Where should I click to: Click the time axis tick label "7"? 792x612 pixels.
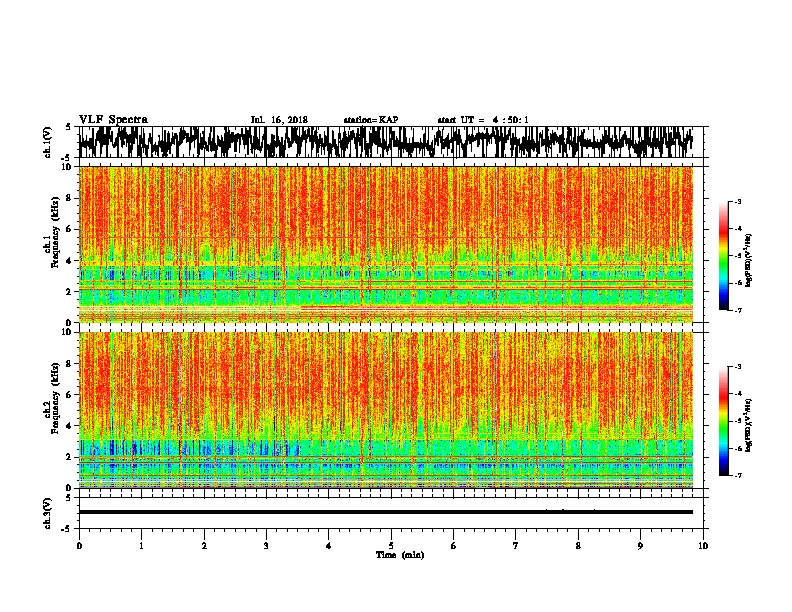pos(516,546)
